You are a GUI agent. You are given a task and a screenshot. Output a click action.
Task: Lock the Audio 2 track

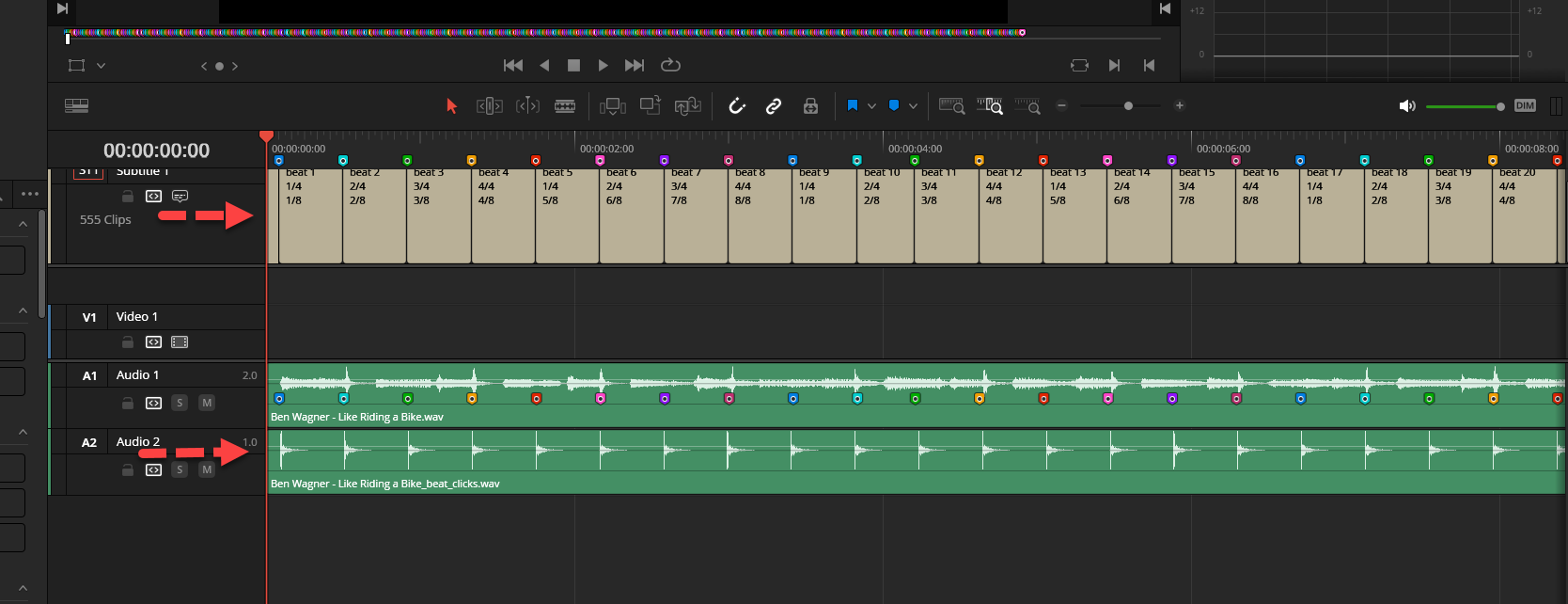click(x=128, y=469)
